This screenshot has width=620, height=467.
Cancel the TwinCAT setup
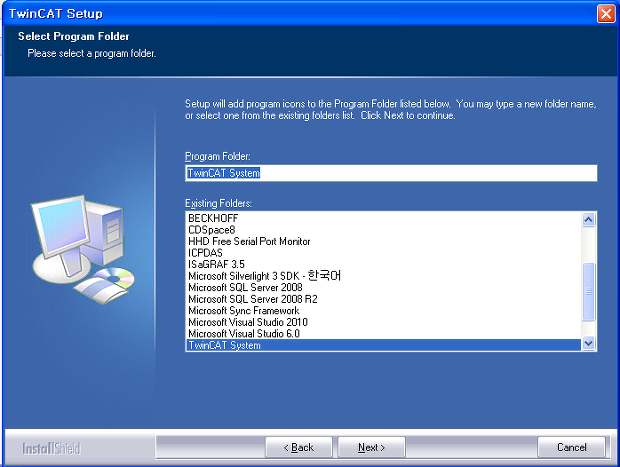point(571,447)
